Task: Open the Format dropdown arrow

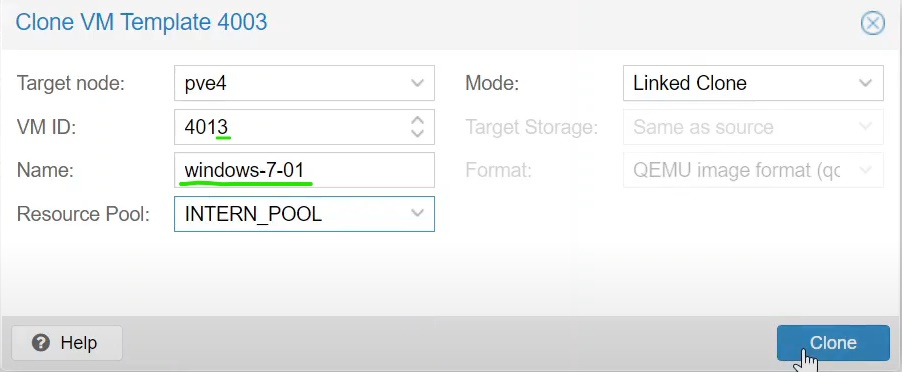Action: 866,170
